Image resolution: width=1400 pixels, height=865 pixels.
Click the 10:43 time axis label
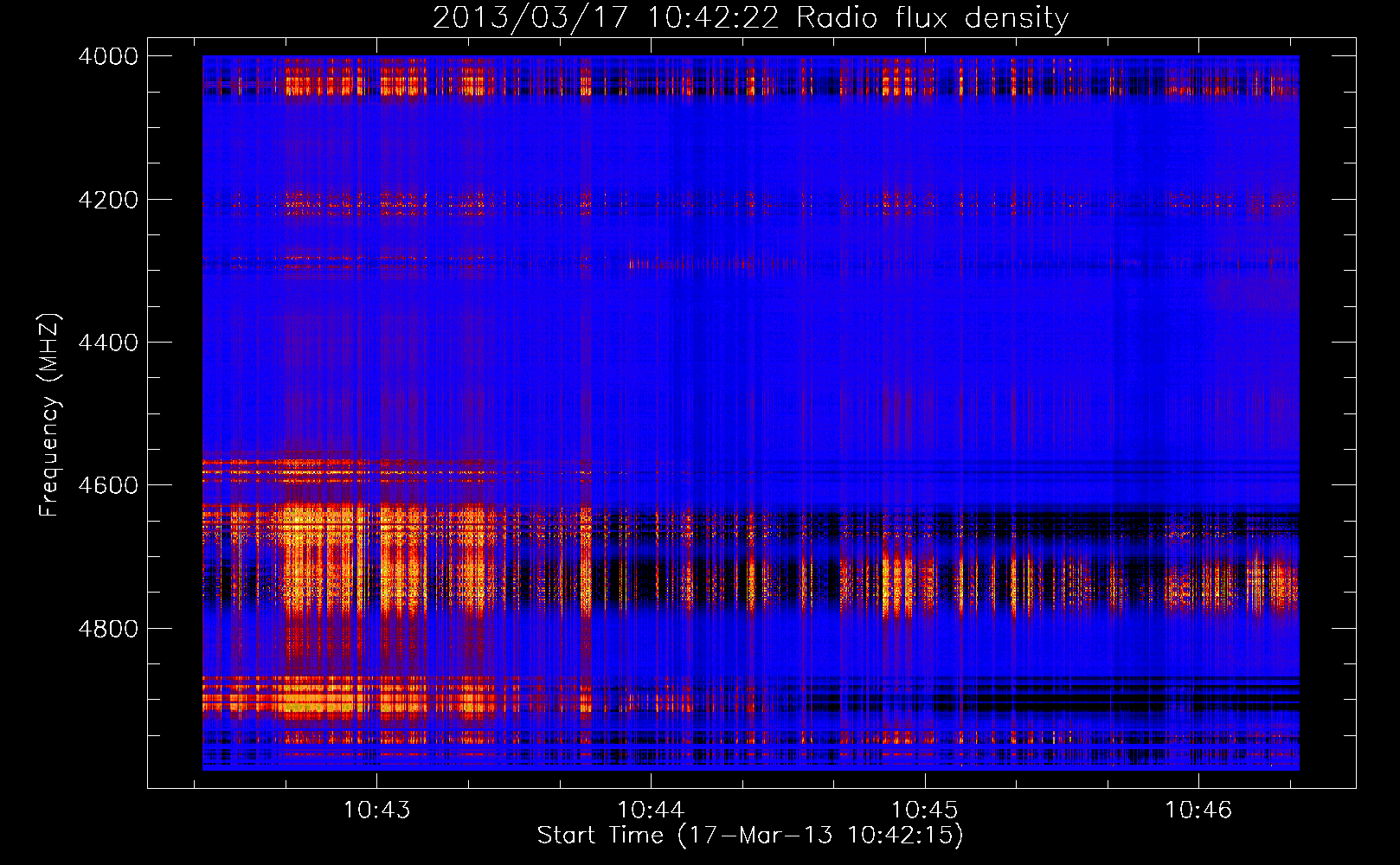376,811
